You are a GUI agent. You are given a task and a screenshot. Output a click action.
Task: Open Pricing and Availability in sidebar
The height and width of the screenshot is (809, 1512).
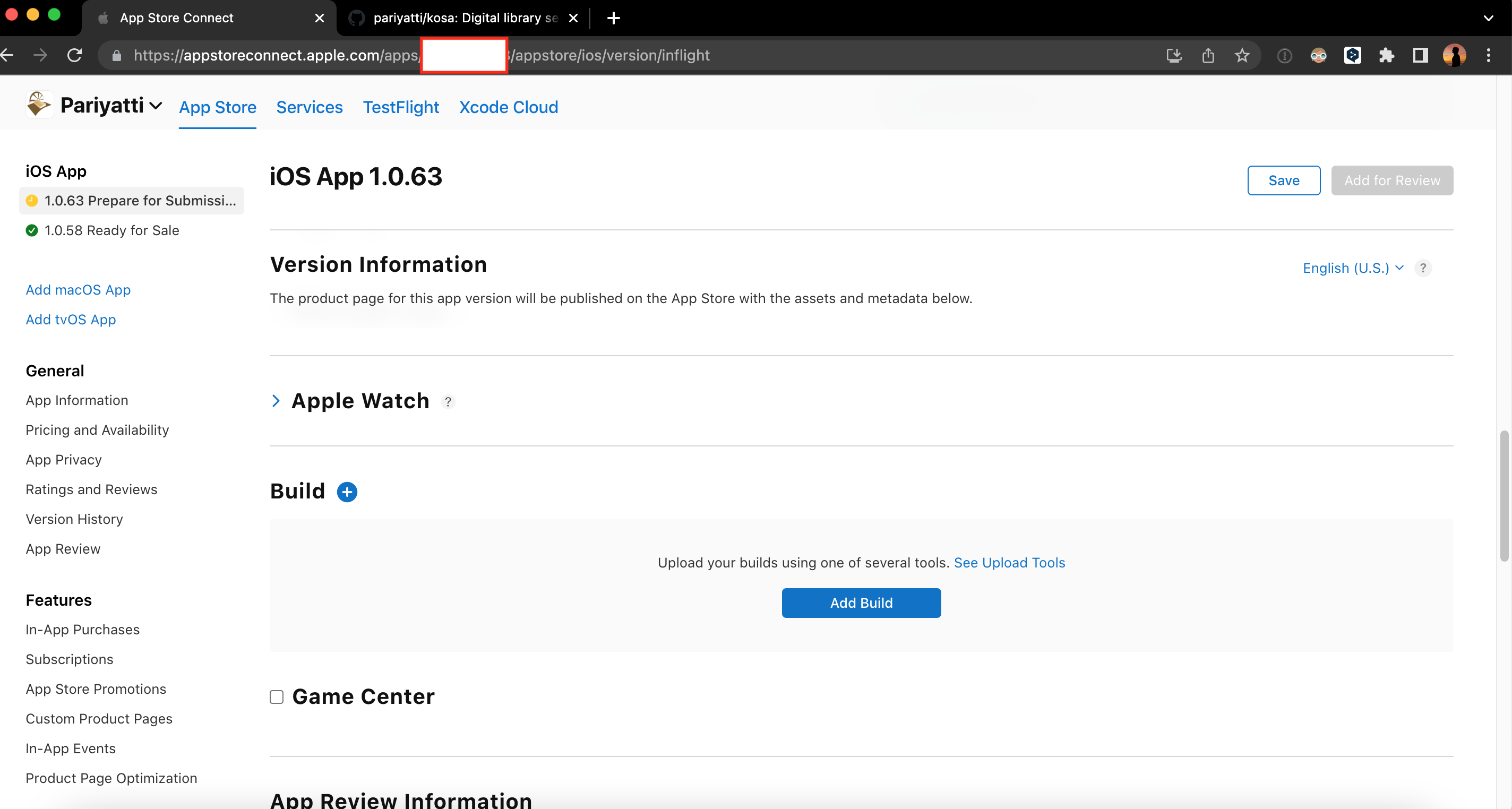pyautogui.click(x=98, y=431)
